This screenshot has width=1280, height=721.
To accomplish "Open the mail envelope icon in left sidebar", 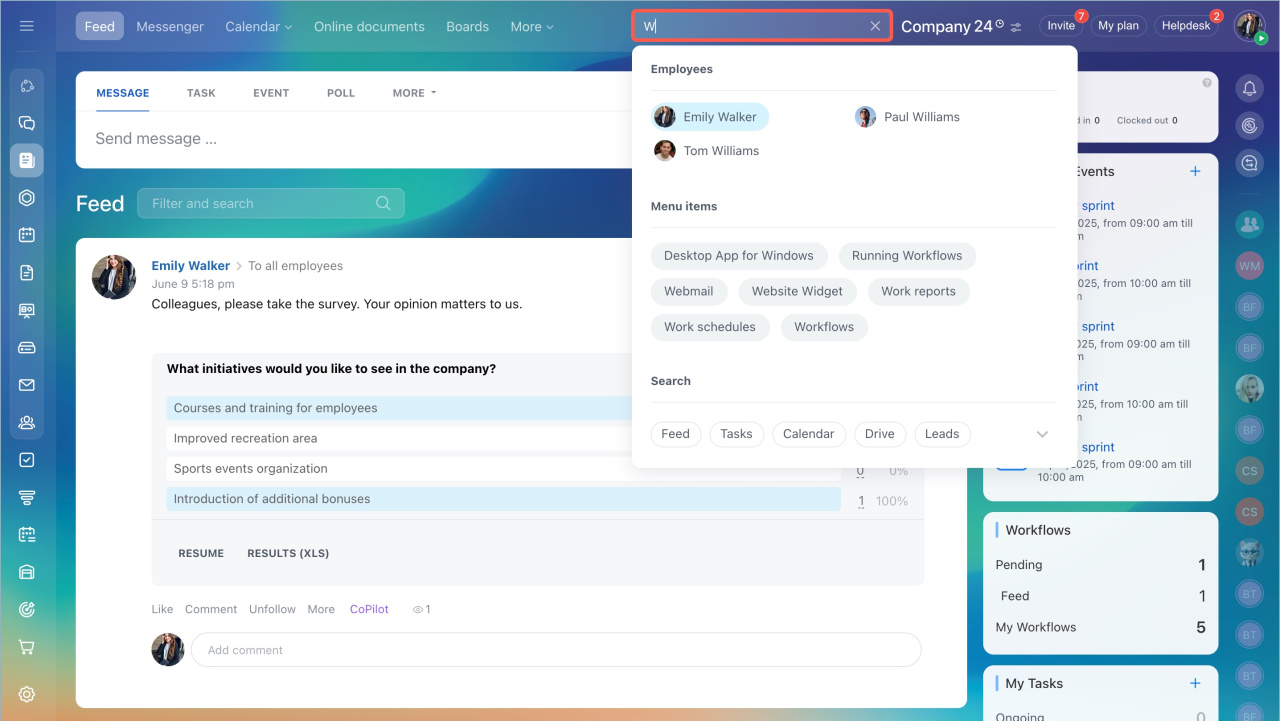I will (x=27, y=385).
